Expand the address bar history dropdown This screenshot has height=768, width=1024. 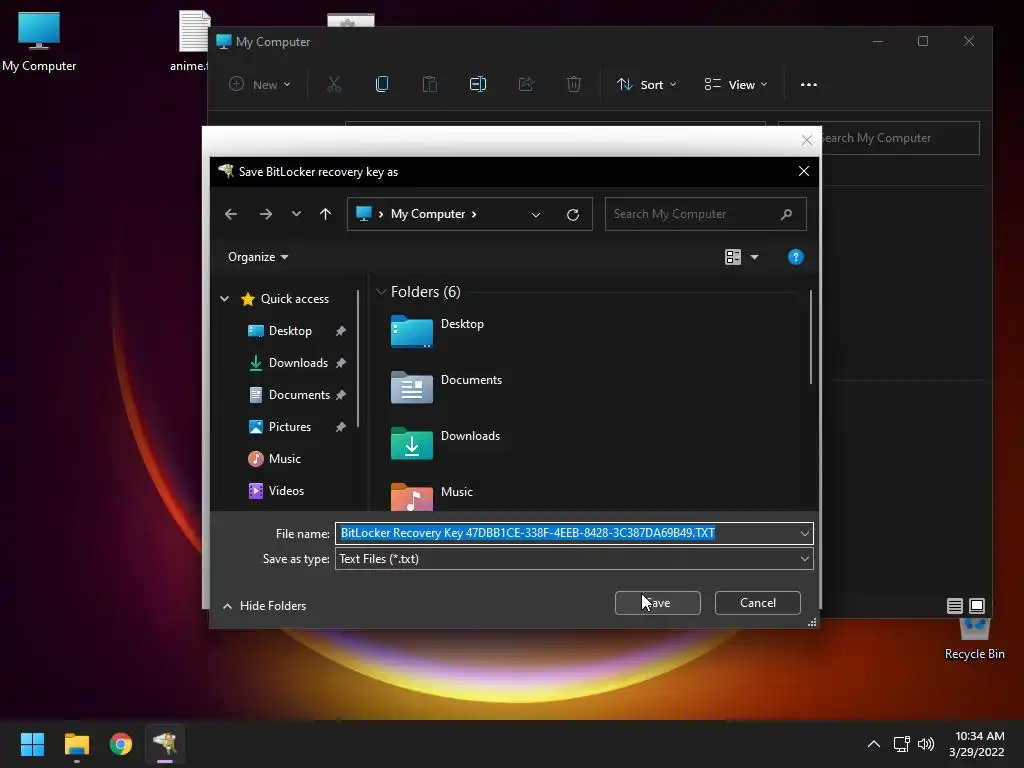pyautogui.click(x=536, y=215)
